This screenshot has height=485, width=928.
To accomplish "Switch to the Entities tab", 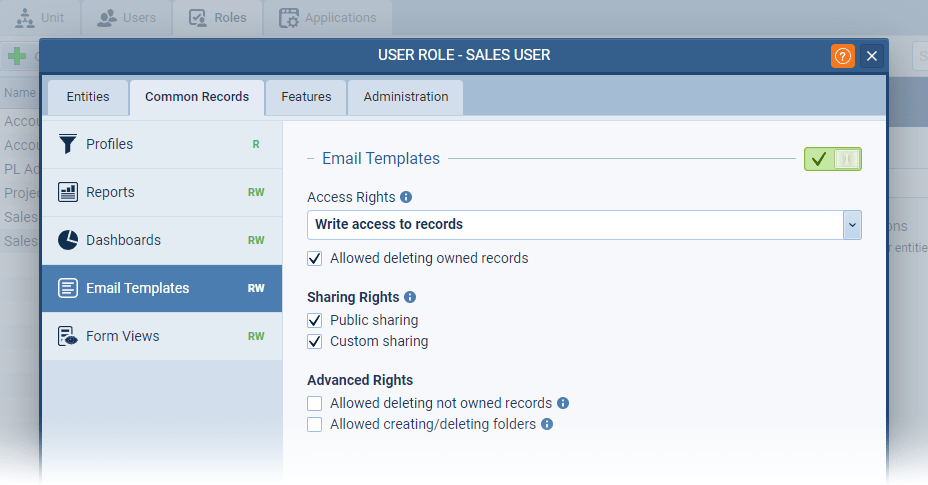I will click(x=88, y=97).
